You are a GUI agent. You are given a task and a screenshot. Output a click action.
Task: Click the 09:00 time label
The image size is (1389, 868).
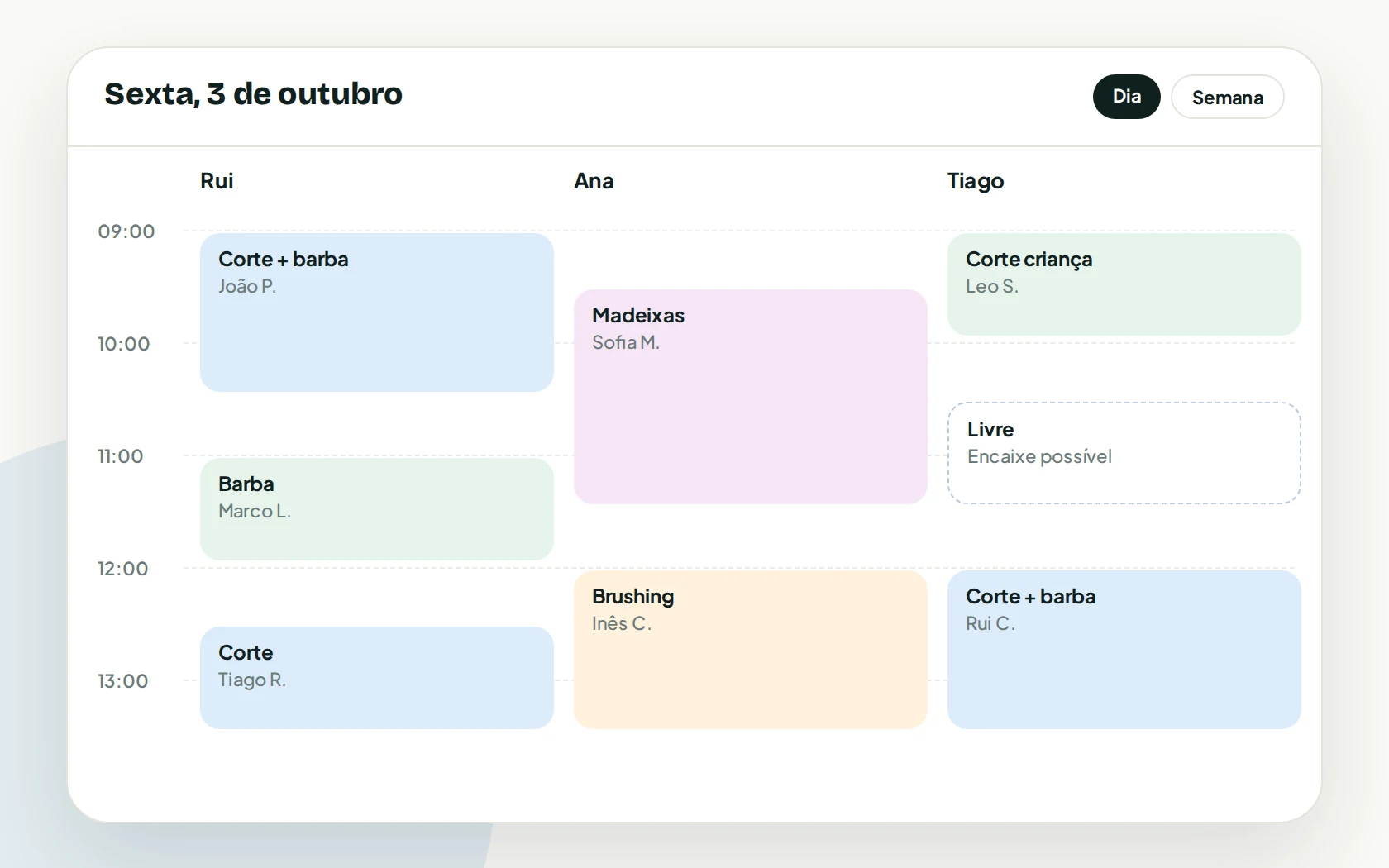click(x=126, y=231)
